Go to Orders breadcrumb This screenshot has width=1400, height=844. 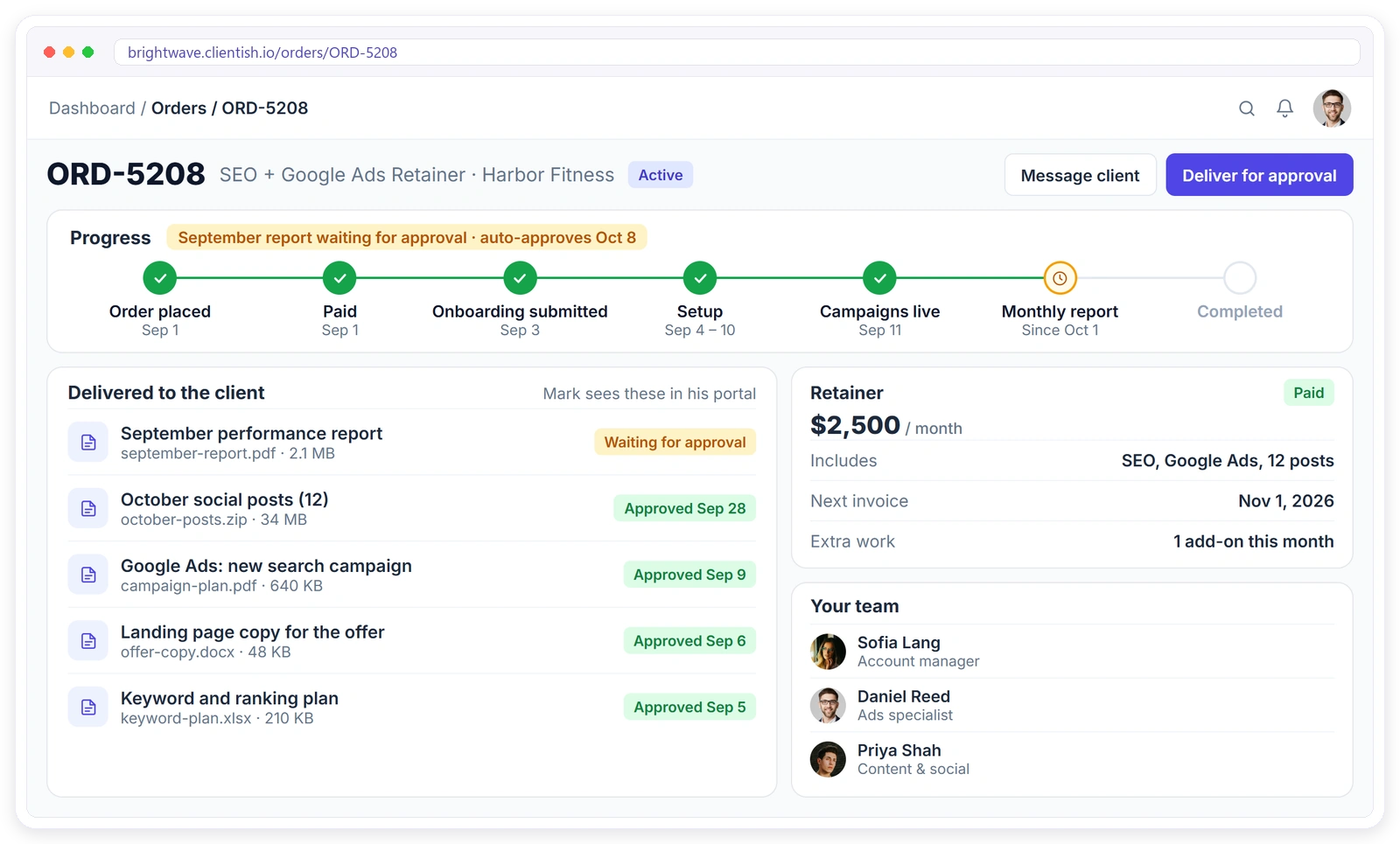tap(178, 108)
